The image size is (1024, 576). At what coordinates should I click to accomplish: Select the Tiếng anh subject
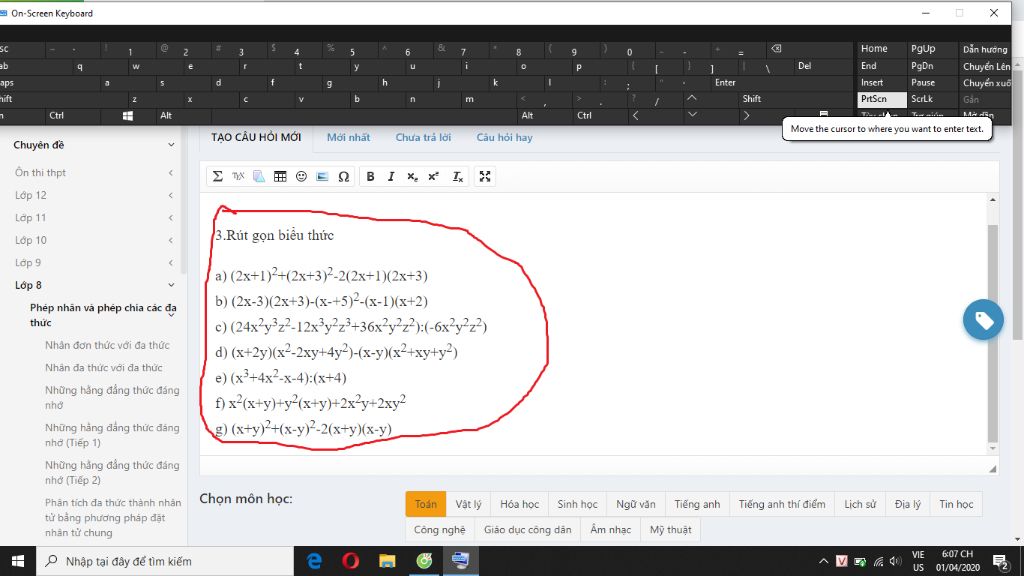click(x=697, y=504)
